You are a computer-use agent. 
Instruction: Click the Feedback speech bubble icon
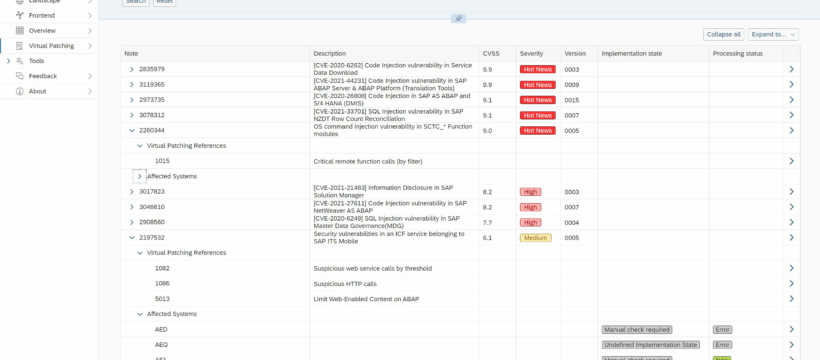20,76
